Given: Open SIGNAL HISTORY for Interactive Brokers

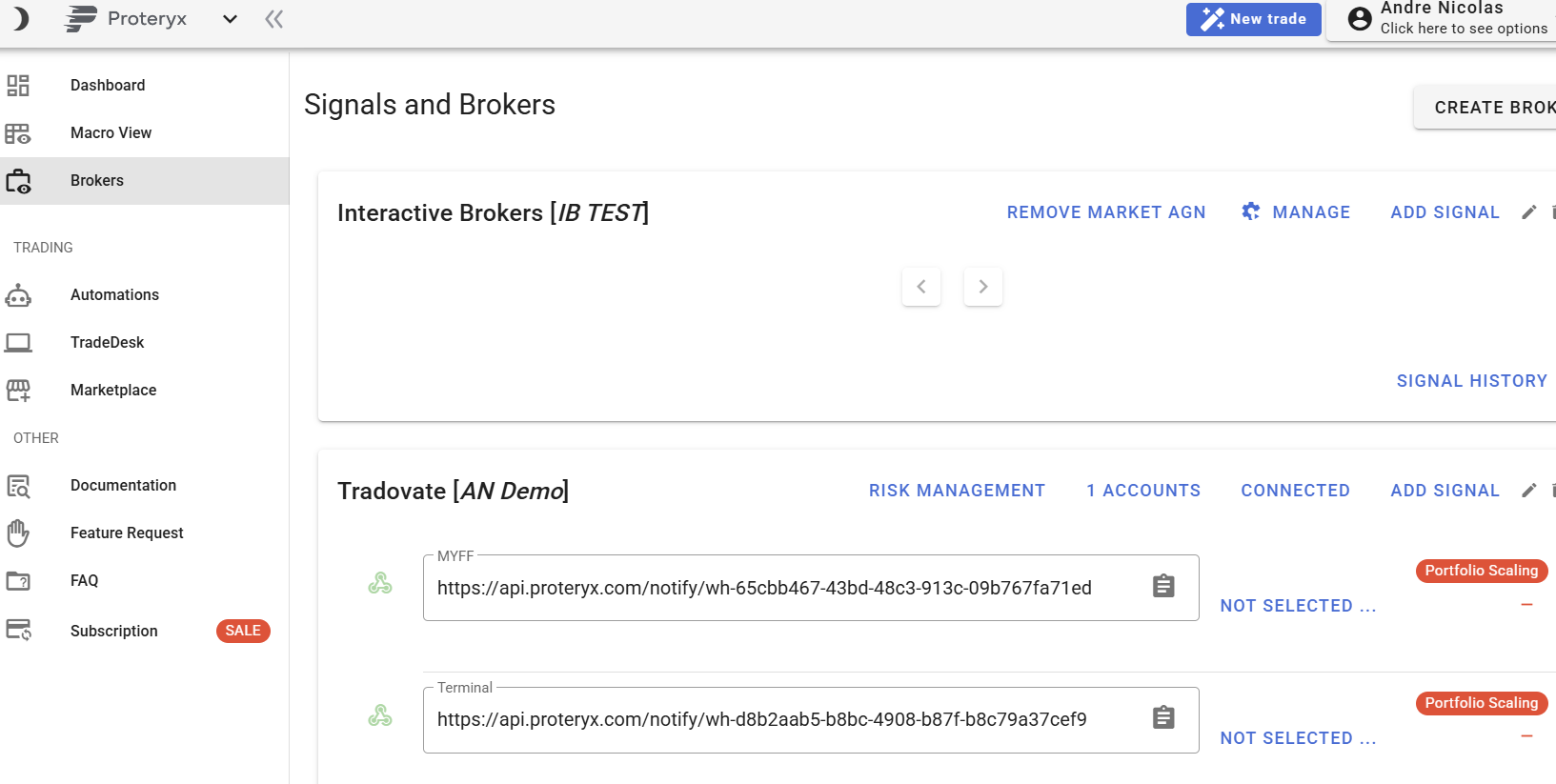Looking at the screenshot, I should pyautogui.click(x=1472, y=381).
